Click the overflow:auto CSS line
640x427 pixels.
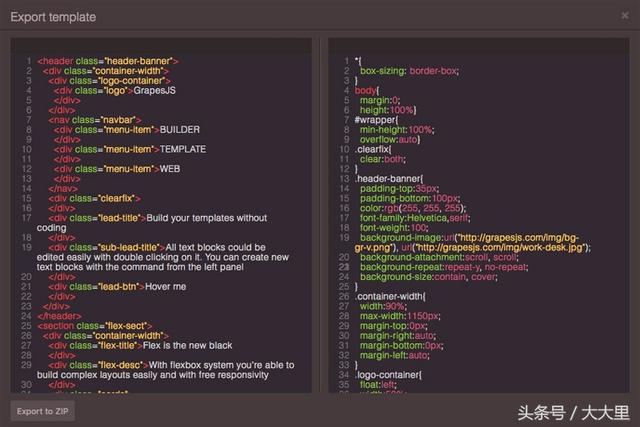point(390,140)
